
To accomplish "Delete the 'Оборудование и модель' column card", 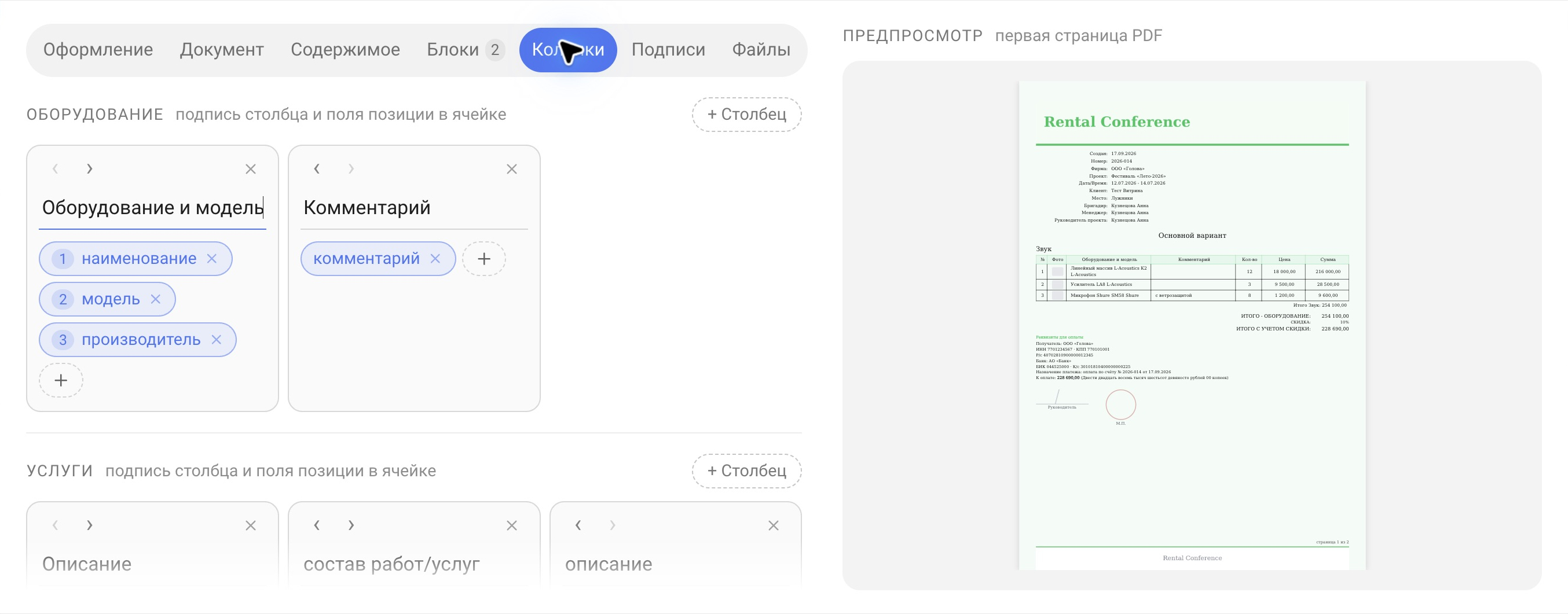I will click(250, 169).
